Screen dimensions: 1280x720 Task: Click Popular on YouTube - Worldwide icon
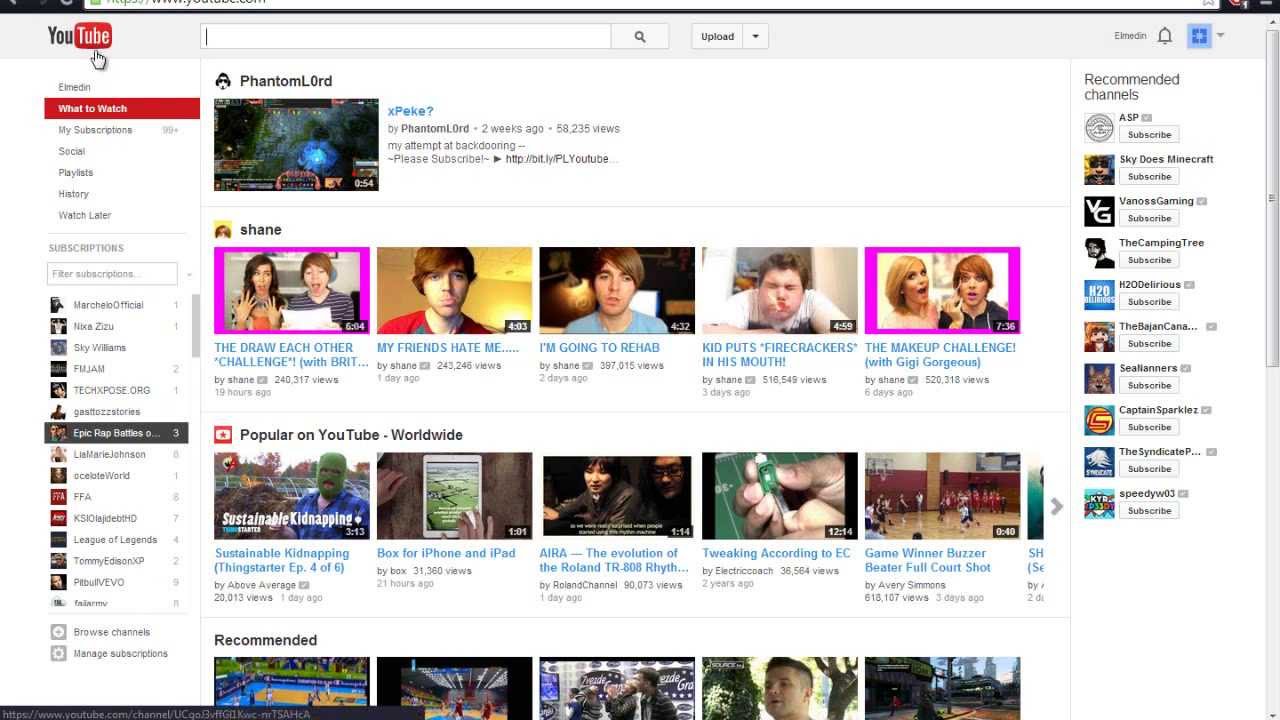(223, 435)
